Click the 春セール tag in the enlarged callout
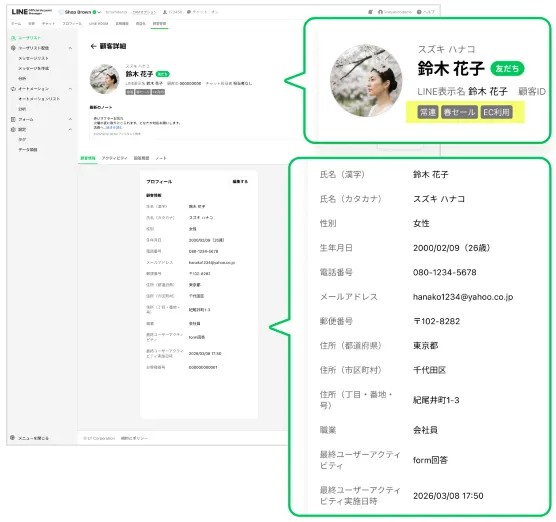The height and width of the screenshot is (522, 556). pyautogui.click(x=459, y=112)
